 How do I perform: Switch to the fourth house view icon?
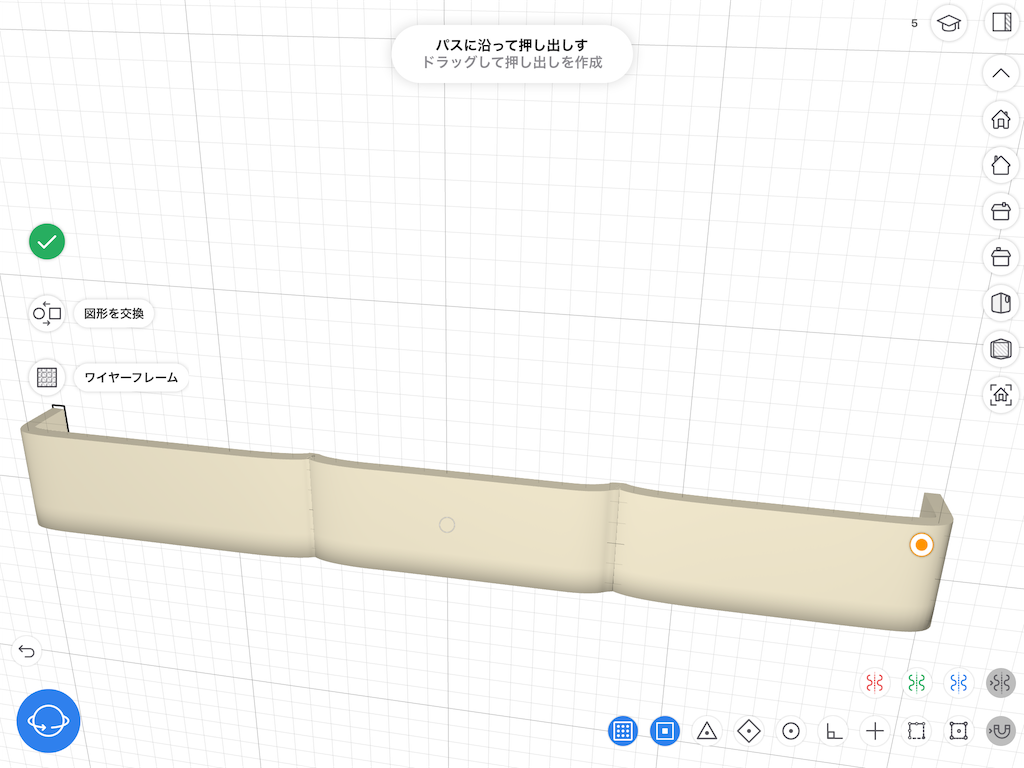pos(1000,257)
